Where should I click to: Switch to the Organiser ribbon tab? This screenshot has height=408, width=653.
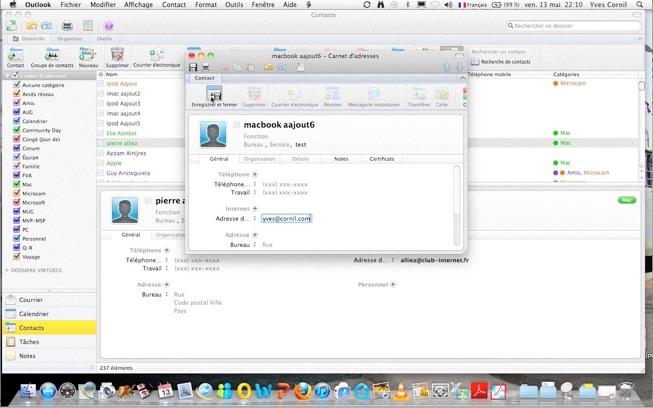[70, 38]
